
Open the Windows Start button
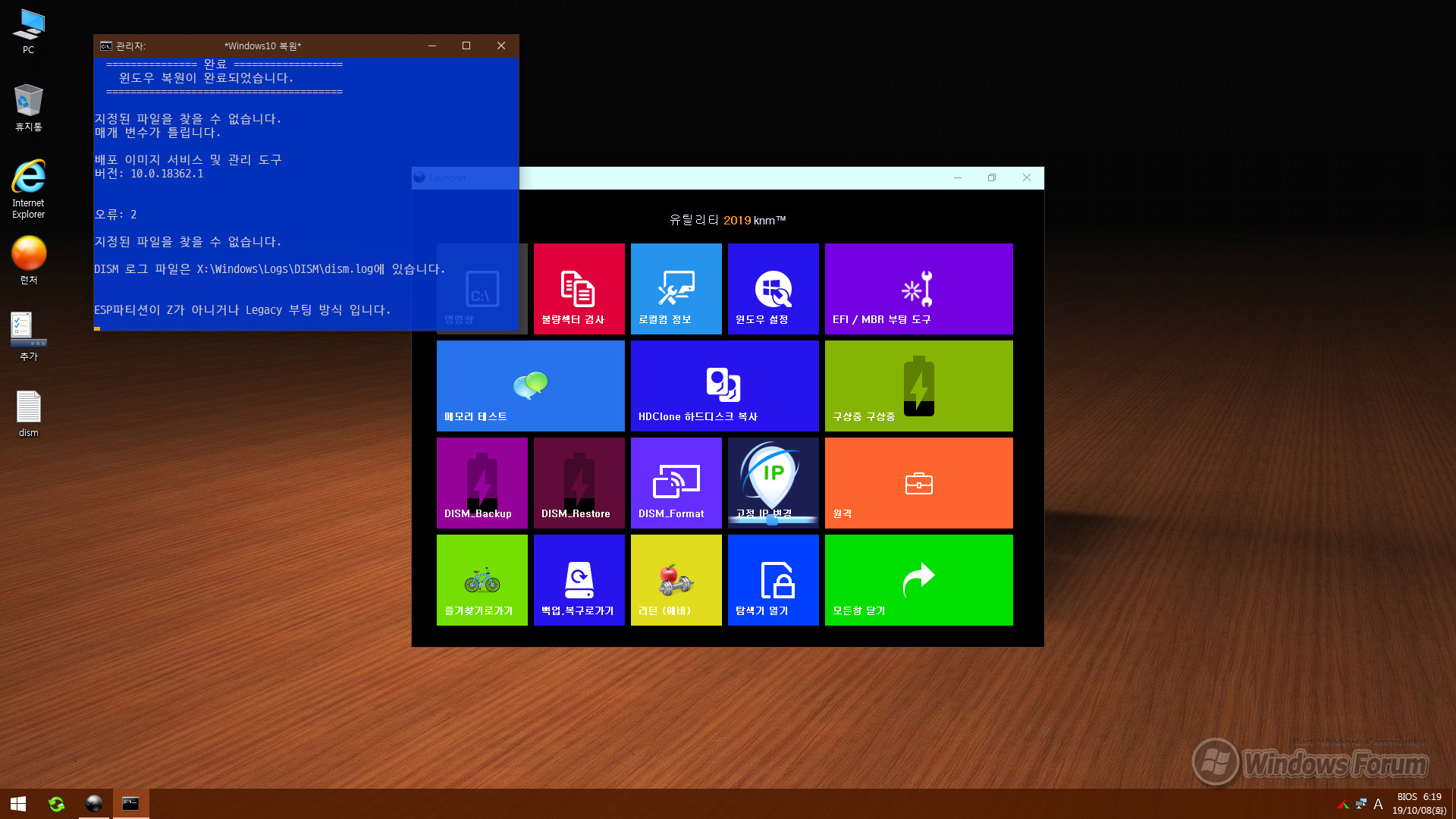click(x=18, y=804)
